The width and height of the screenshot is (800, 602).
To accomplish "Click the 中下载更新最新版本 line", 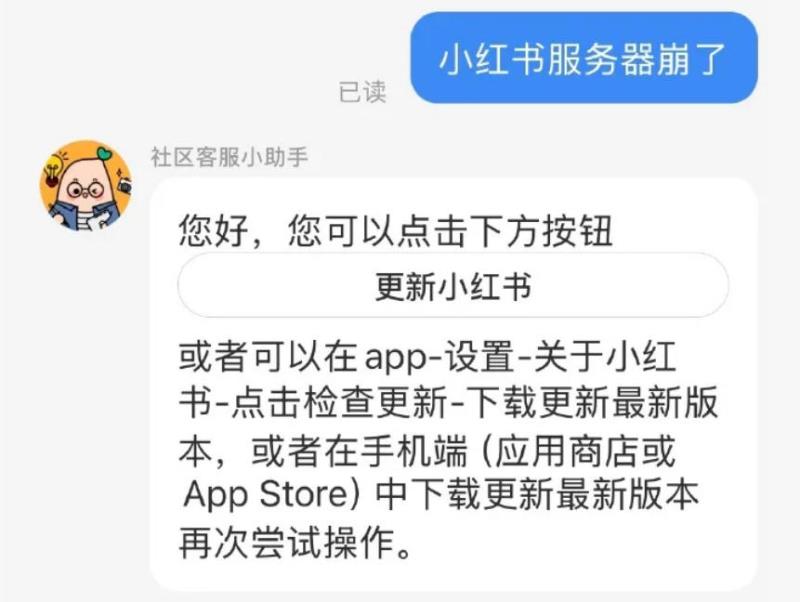I will pos(537,494).
